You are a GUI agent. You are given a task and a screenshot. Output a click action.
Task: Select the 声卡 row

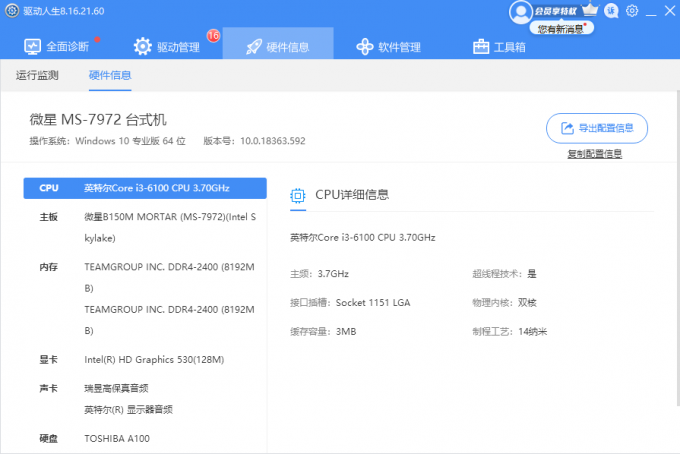pos(145,399)
